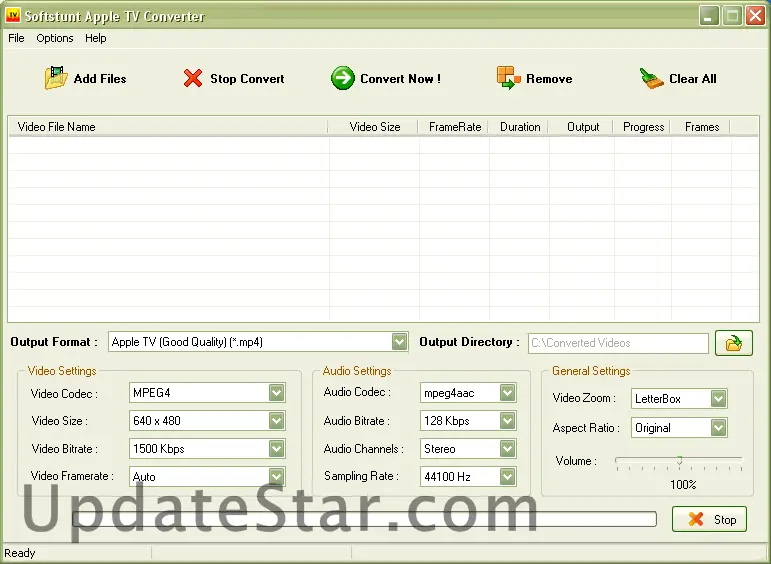Minimize the converter window
Image resolution: width=771 pixels, height=564 pixels.
coord(709,16)
